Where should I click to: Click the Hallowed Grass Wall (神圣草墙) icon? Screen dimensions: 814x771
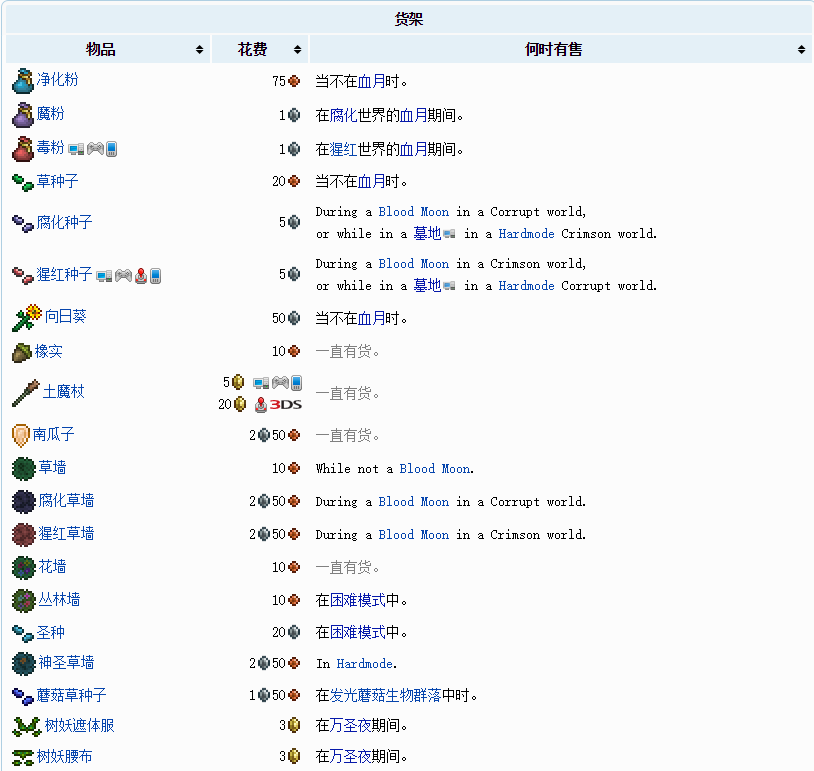(23, 664)
